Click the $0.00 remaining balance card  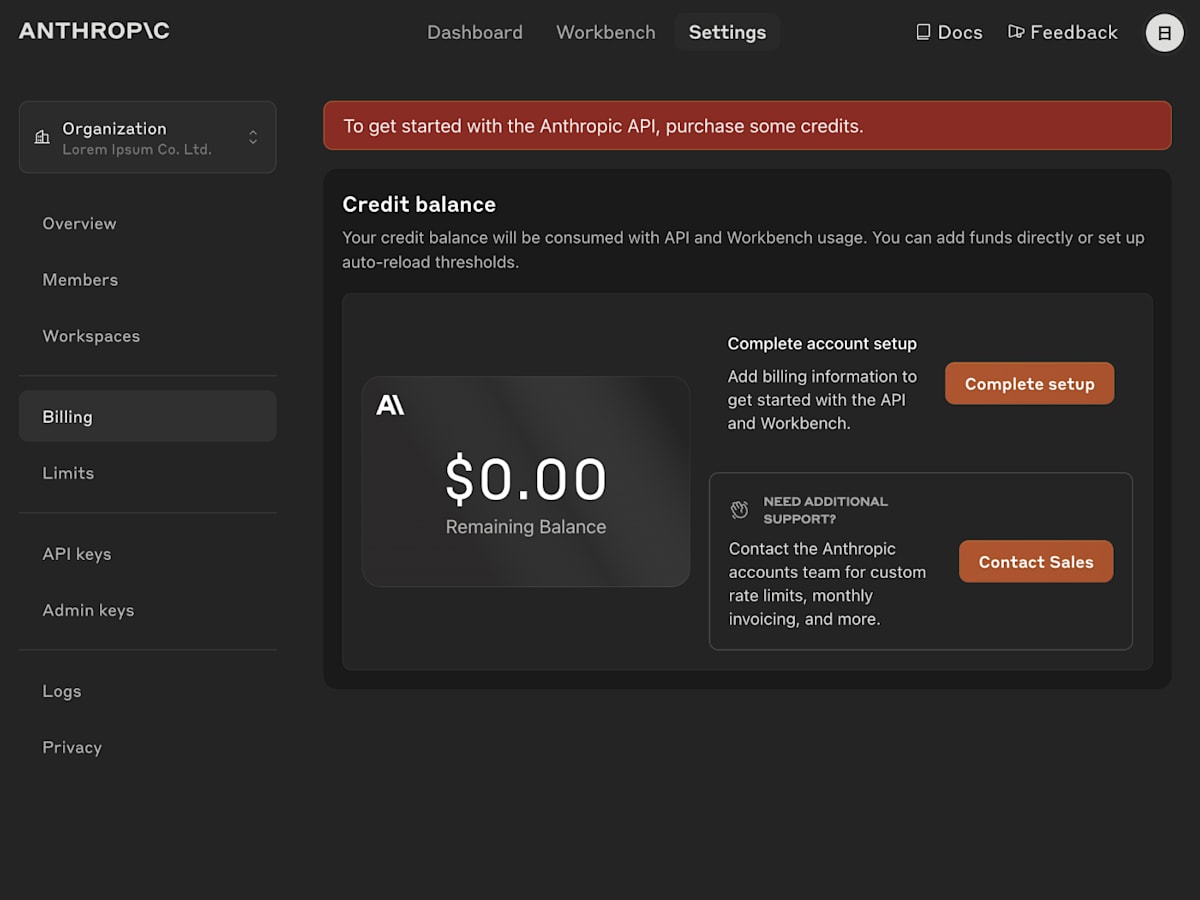click(x=526, y=481)
